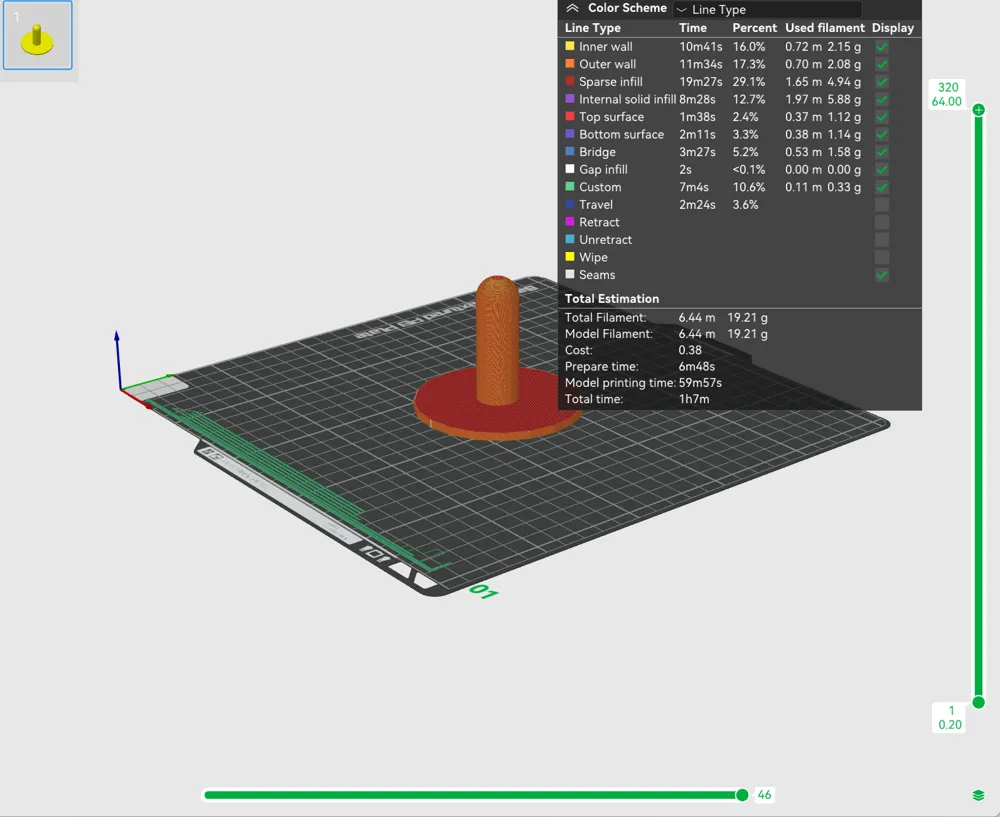Click the plus handle atop vertical layer slider
This screenshot has height=817, width=1000.
click(x=978, y=110)
